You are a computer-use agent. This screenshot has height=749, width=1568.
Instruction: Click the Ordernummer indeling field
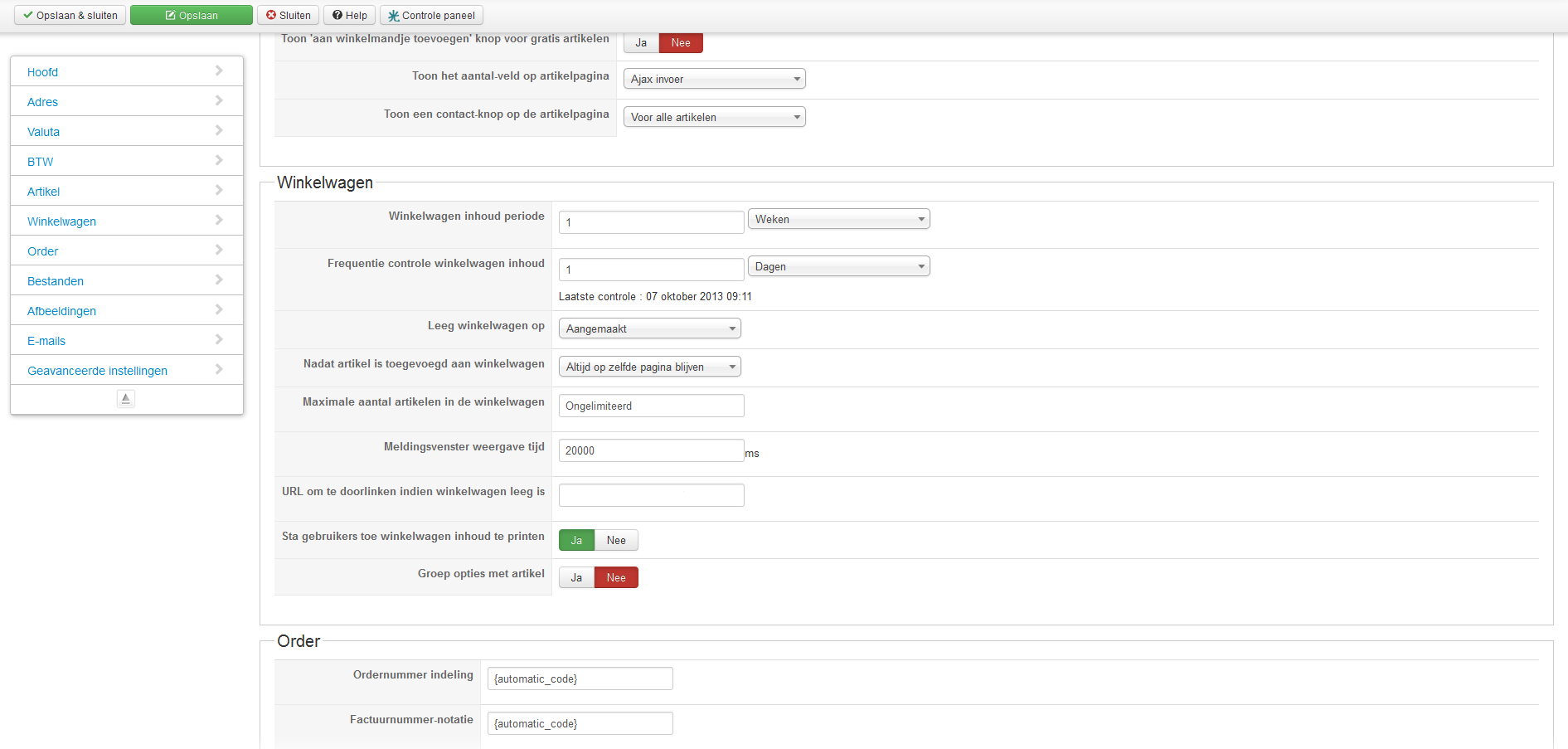580,678
